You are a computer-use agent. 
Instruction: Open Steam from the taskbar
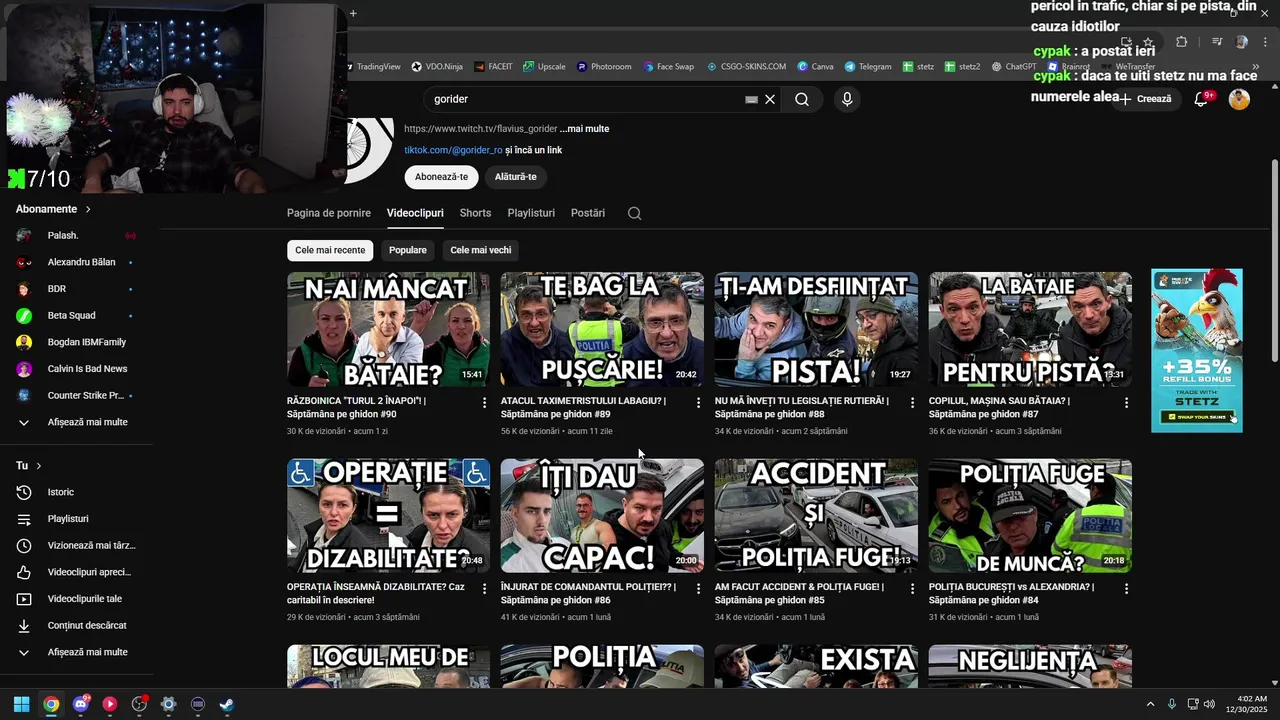227,704
